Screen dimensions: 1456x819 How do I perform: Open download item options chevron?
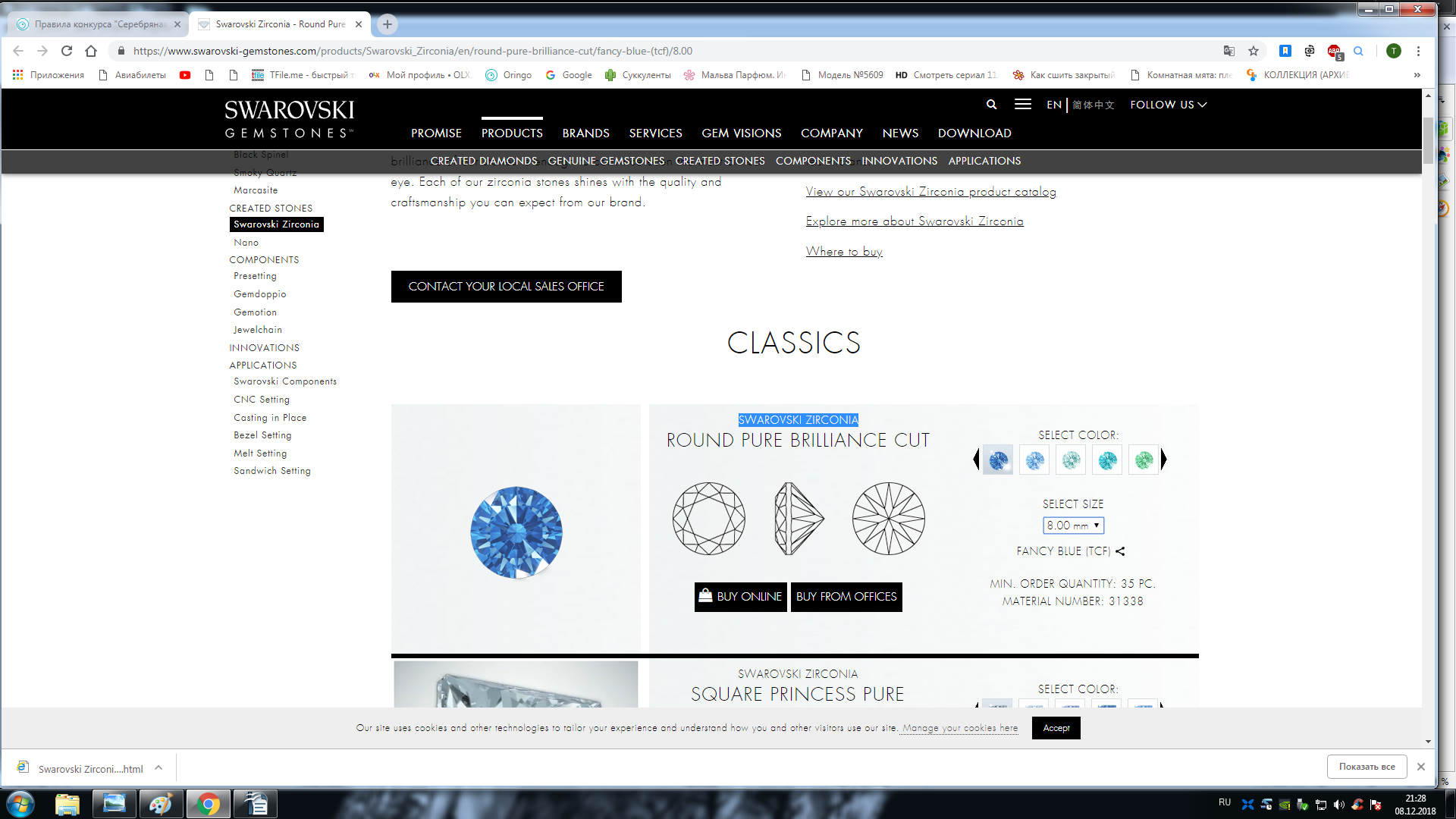(x=158, y=767)
